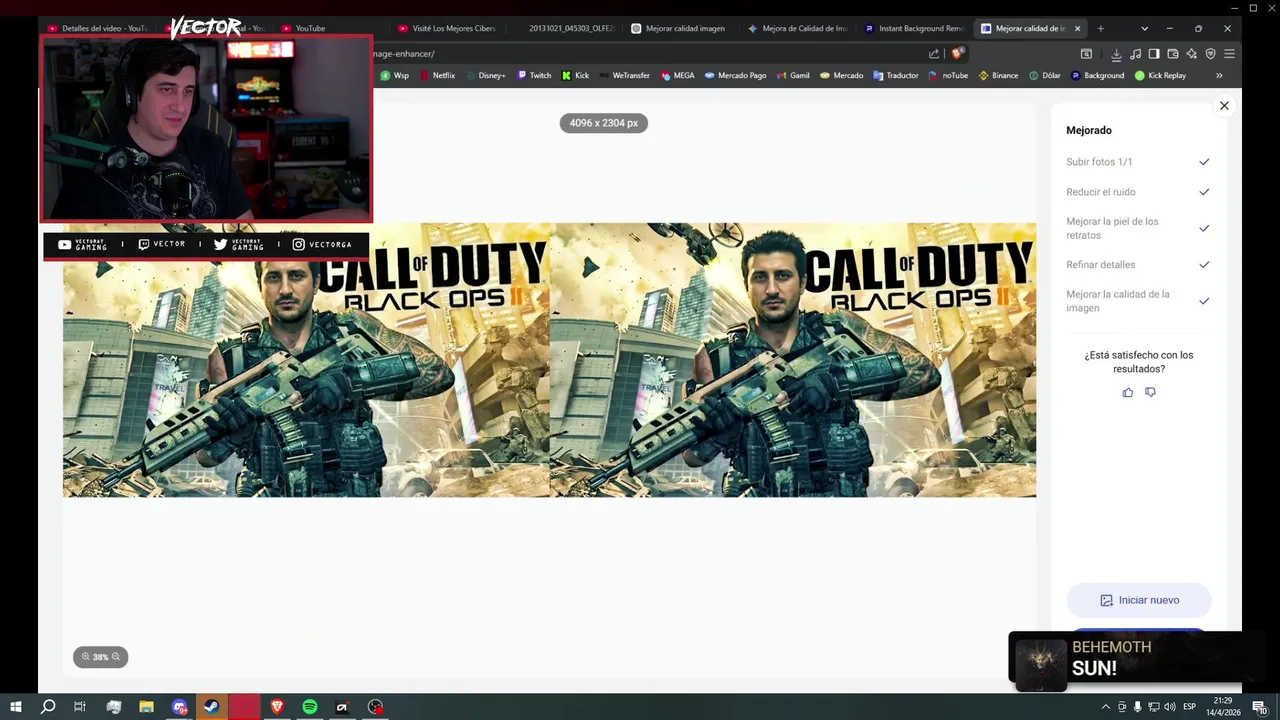Expand the hidden bookmarks chevron

(x=1219, y=75)
